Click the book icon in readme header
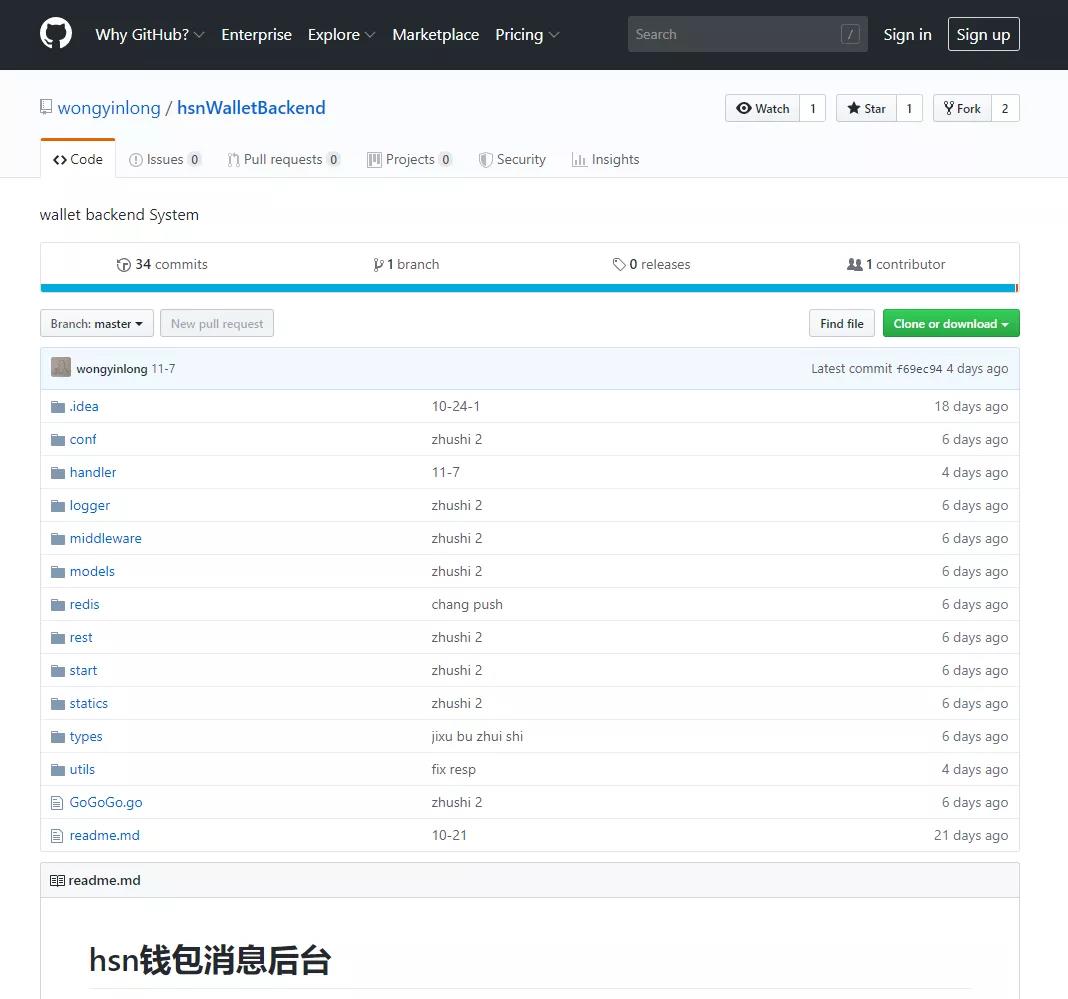Screen dimensions: 1068x999 (57, 881)
